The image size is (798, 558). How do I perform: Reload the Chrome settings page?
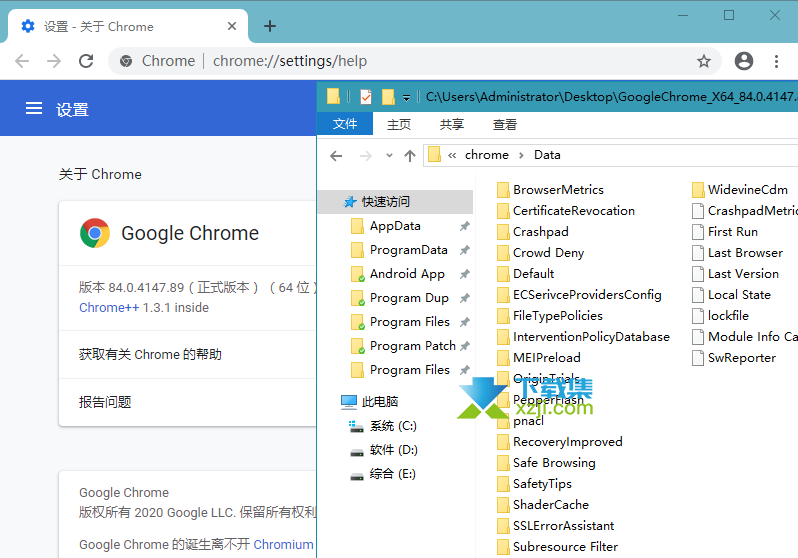86,61
